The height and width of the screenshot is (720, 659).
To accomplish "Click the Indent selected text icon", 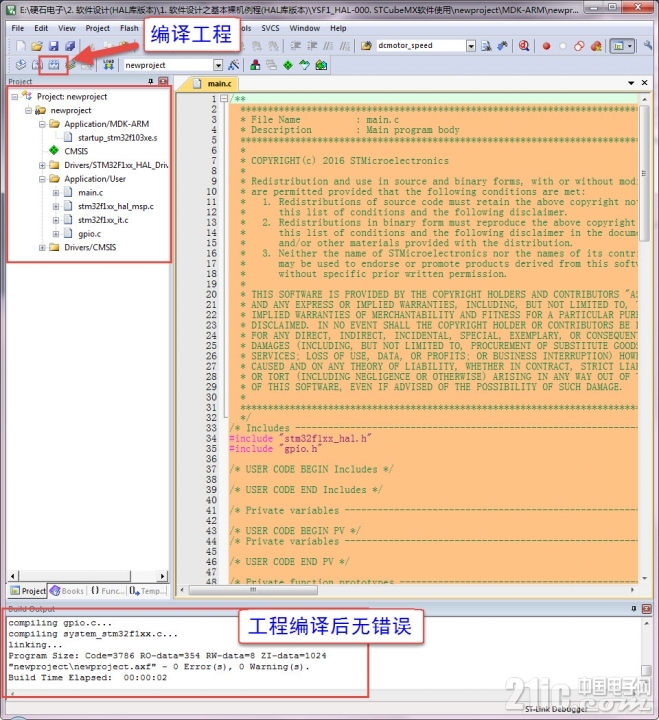I will point(296,45).
